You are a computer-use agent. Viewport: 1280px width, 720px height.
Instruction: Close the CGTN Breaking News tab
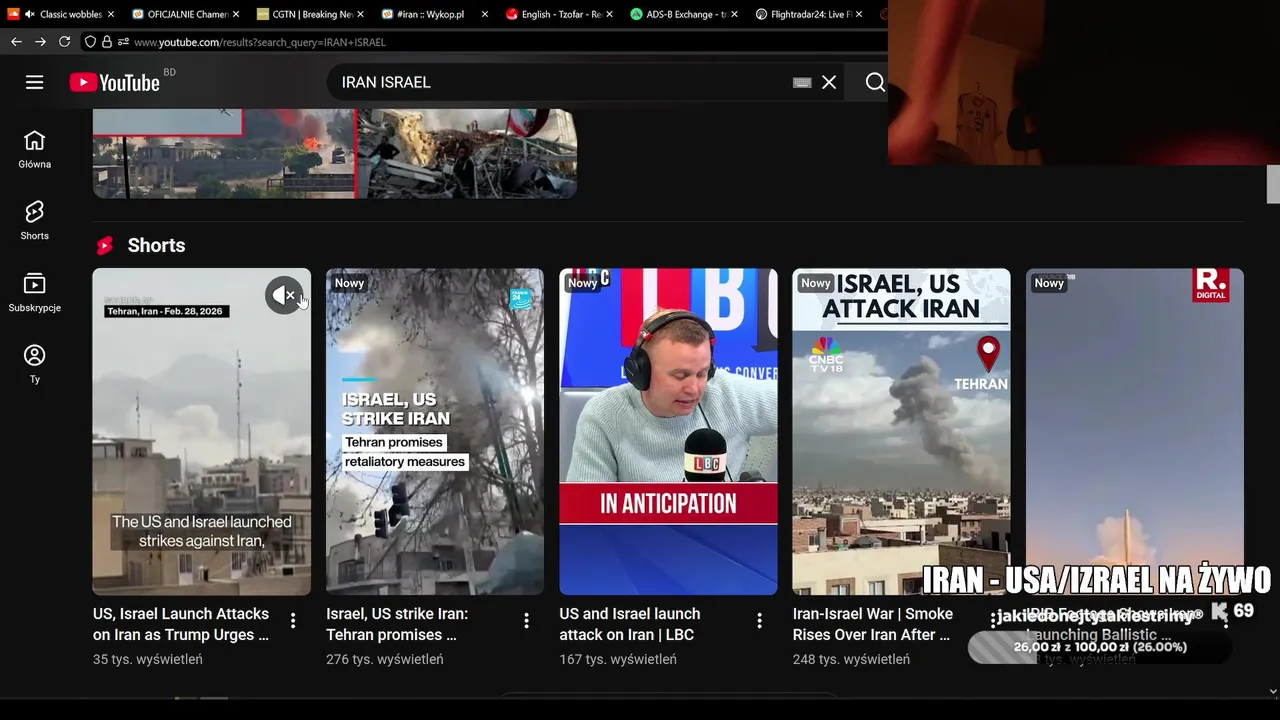[x=360, y=14]
